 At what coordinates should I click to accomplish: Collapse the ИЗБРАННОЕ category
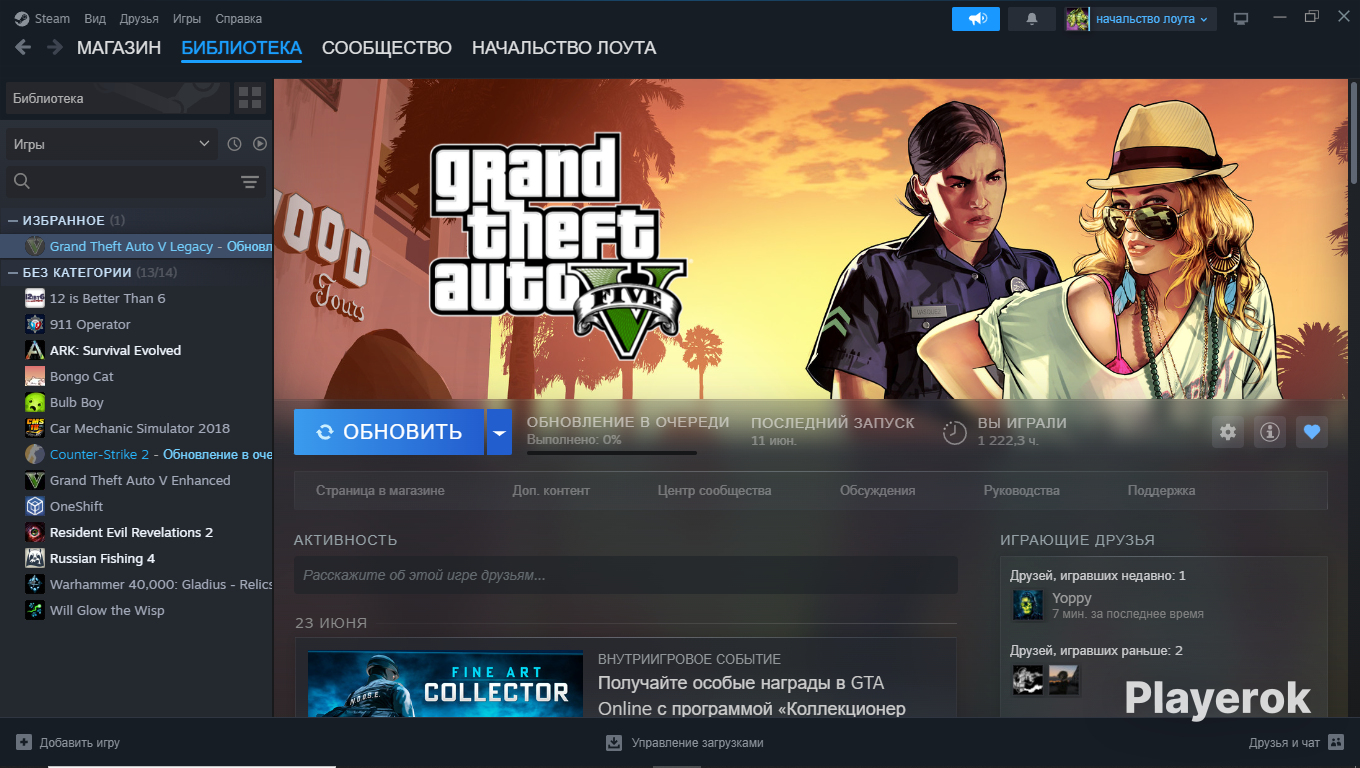click(14, 220)
